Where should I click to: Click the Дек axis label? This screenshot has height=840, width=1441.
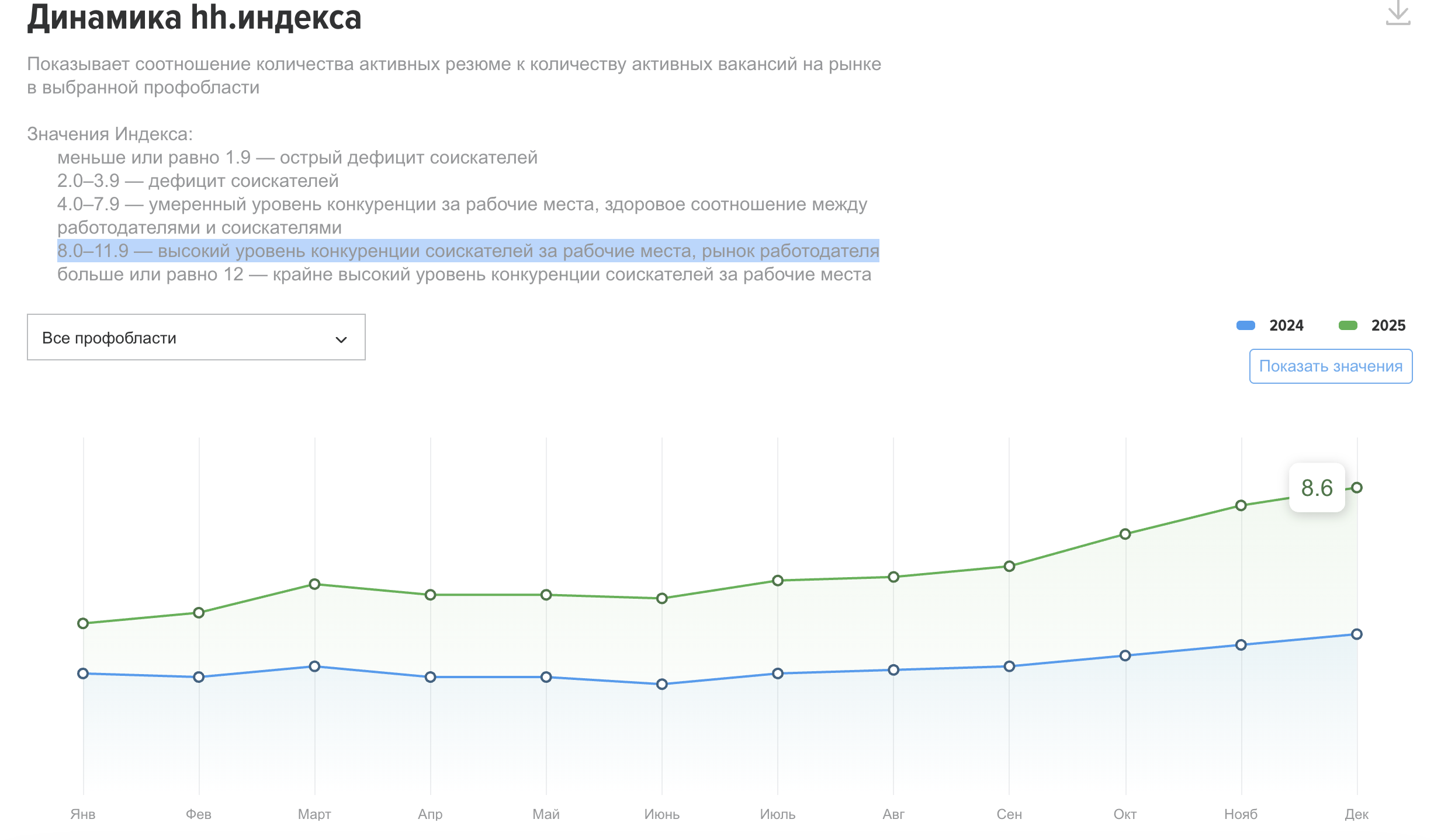[x=1356, y=814]
